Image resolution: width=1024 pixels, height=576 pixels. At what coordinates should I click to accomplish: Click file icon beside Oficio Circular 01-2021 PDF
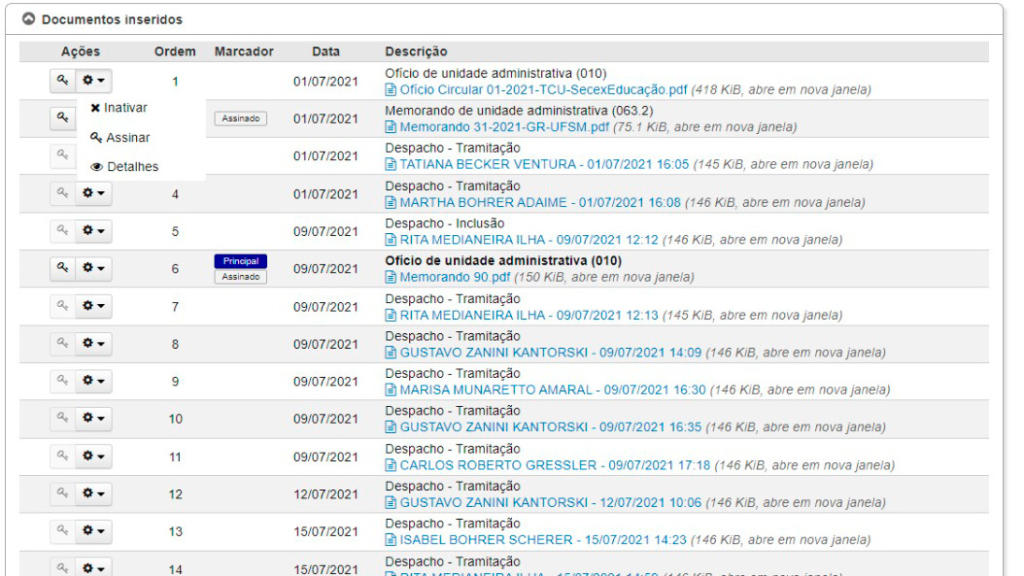tap(391, 90)
